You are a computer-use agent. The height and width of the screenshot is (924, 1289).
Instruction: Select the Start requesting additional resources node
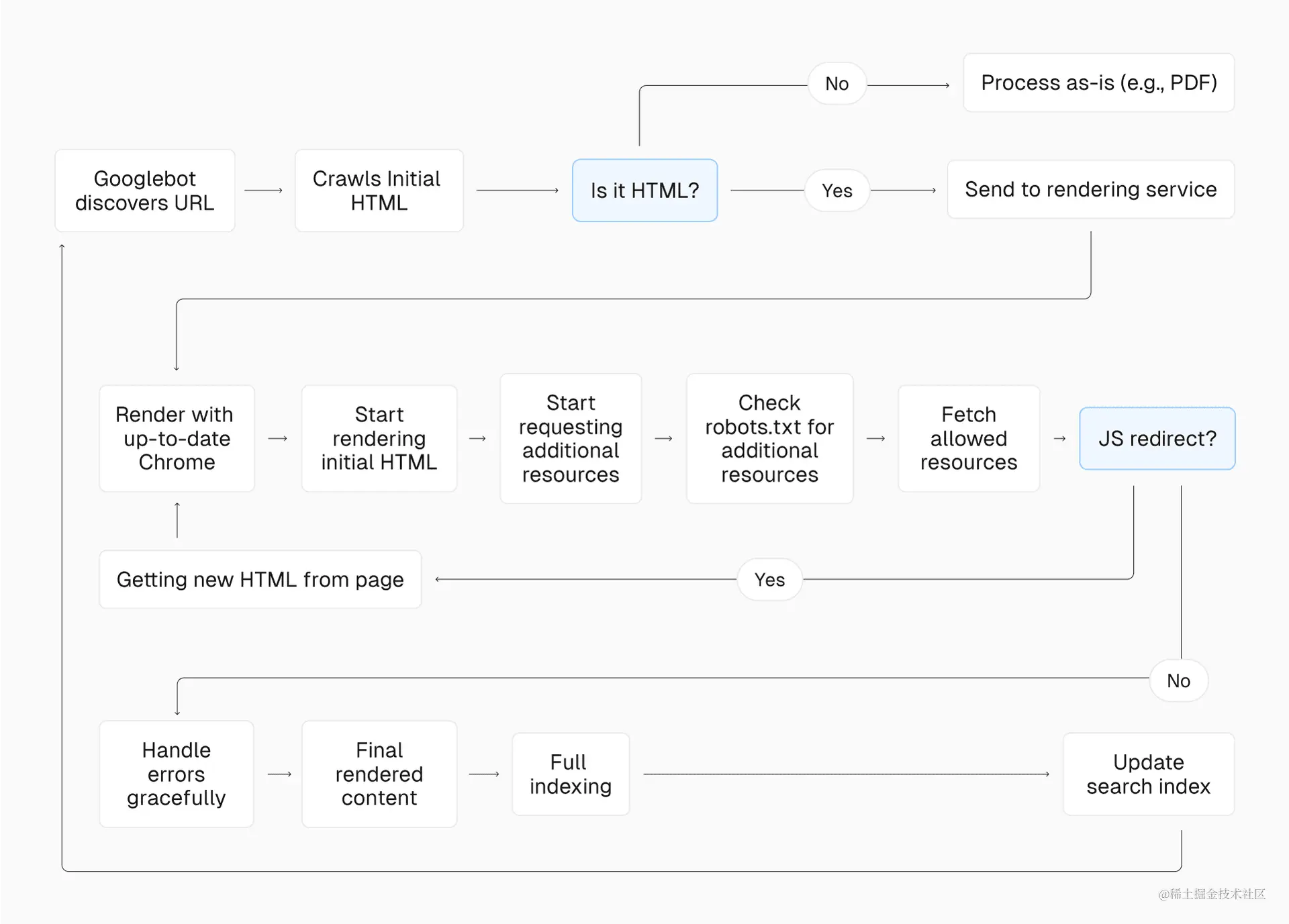coord(571,438)
